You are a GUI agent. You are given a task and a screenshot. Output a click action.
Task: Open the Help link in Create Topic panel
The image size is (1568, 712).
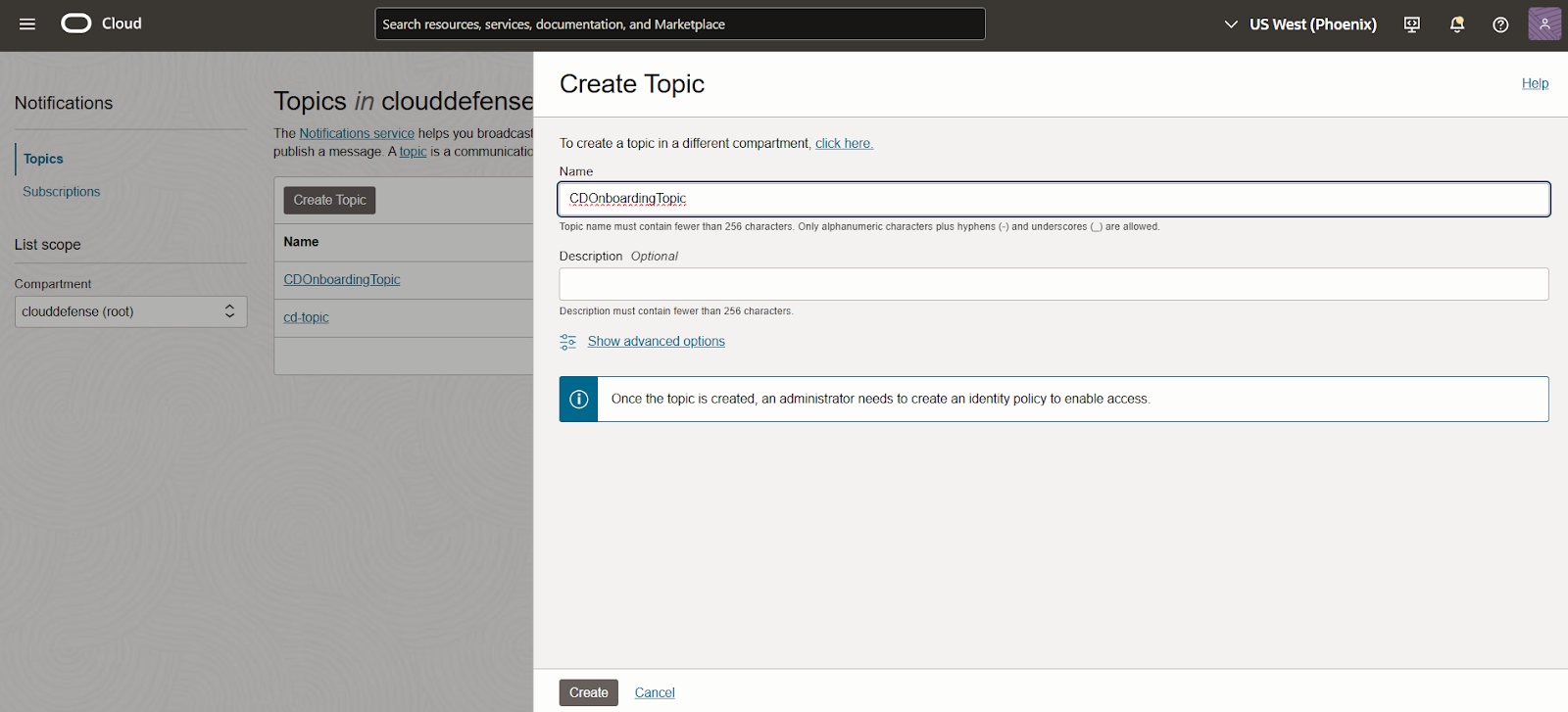tap(1535, 83)
